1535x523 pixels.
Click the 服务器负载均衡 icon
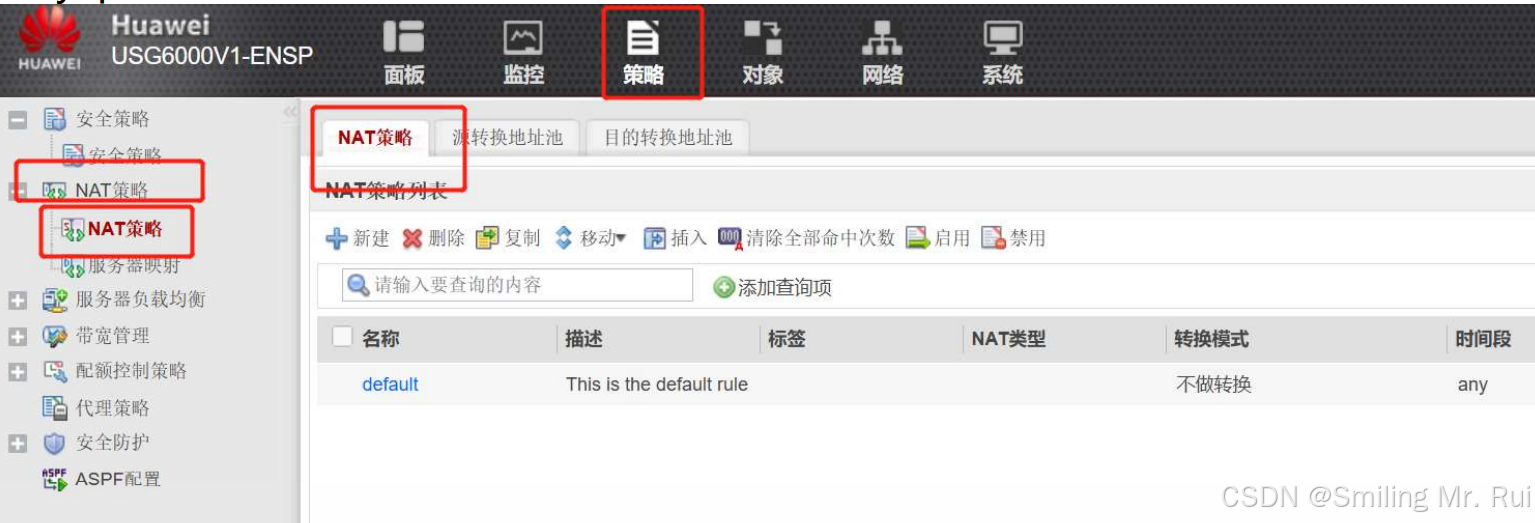54,300
